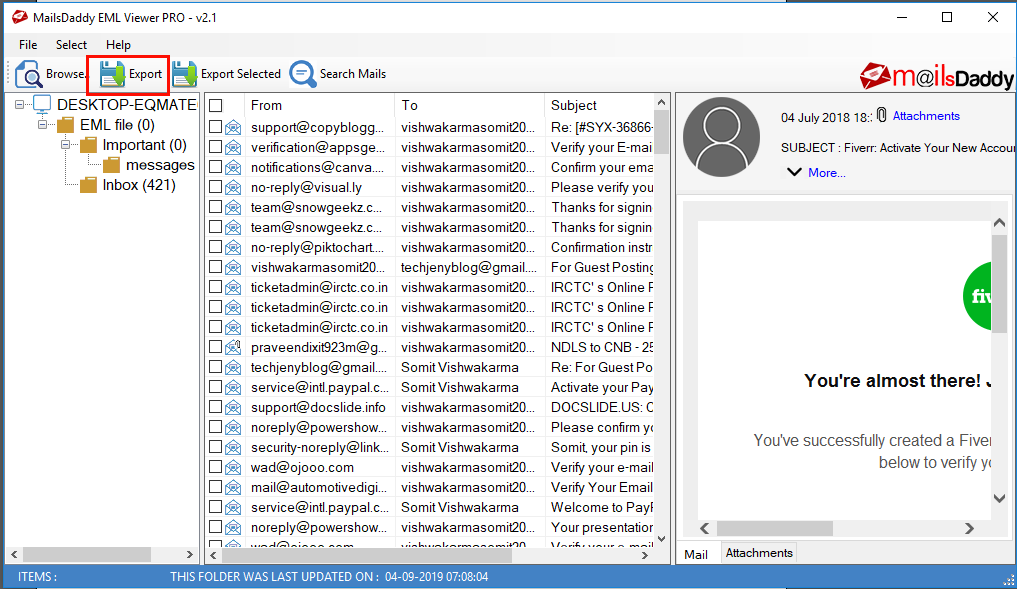
Task: Click the preview pane scroll-up arrow
Action: click(x=999, y=222)
